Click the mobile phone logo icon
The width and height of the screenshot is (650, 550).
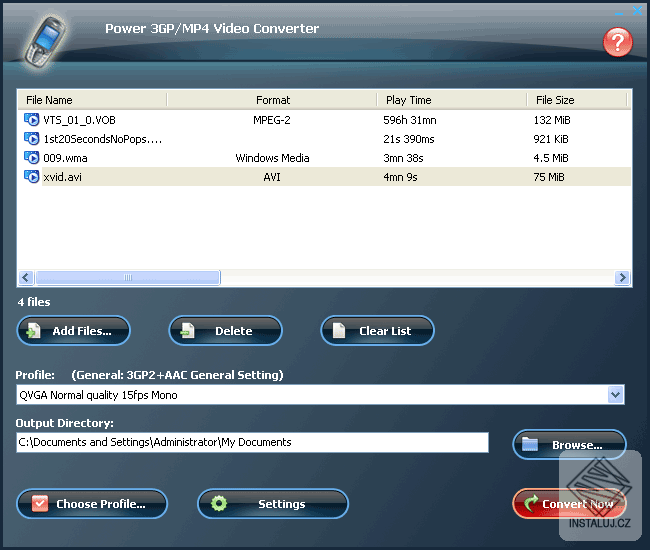[x=44, y=44]
